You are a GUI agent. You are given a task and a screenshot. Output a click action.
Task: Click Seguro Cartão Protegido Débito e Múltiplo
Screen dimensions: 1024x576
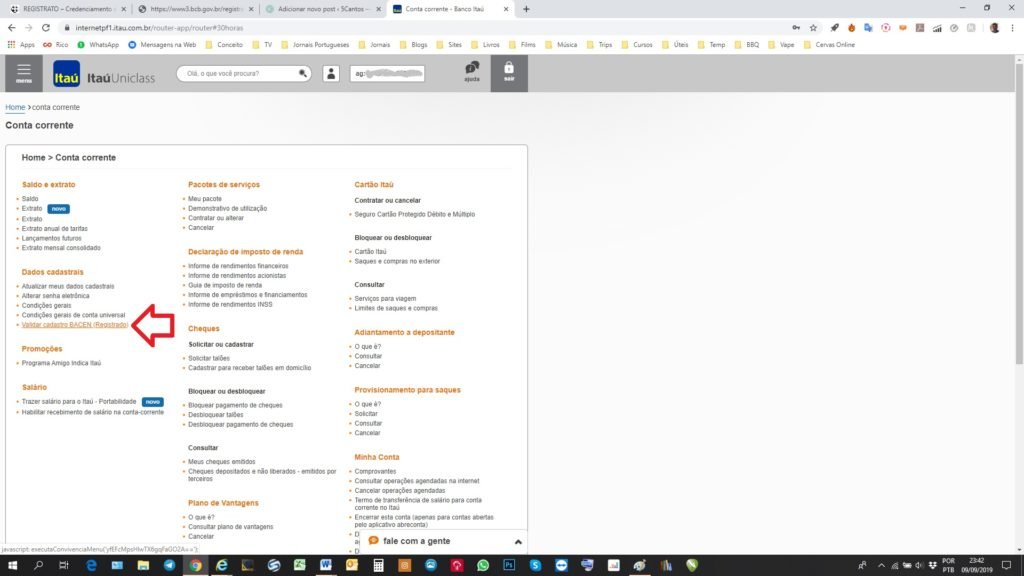[415, 214]
